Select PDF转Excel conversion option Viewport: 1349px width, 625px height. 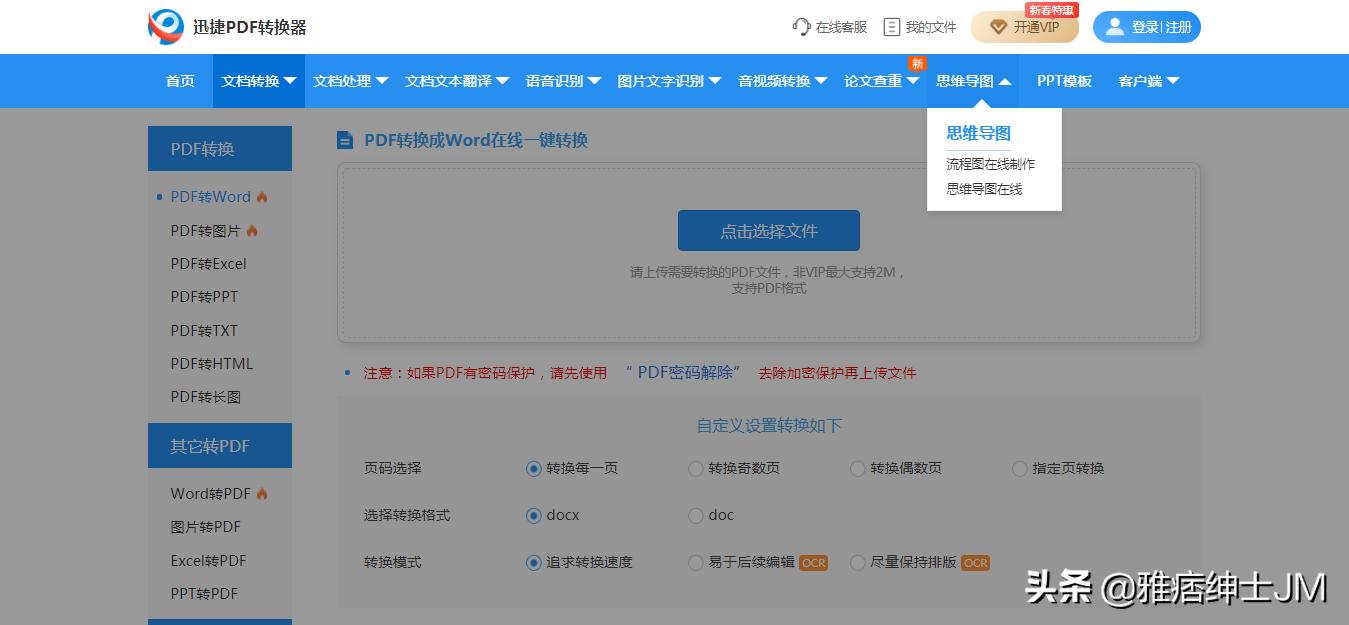tap(208, 263)
